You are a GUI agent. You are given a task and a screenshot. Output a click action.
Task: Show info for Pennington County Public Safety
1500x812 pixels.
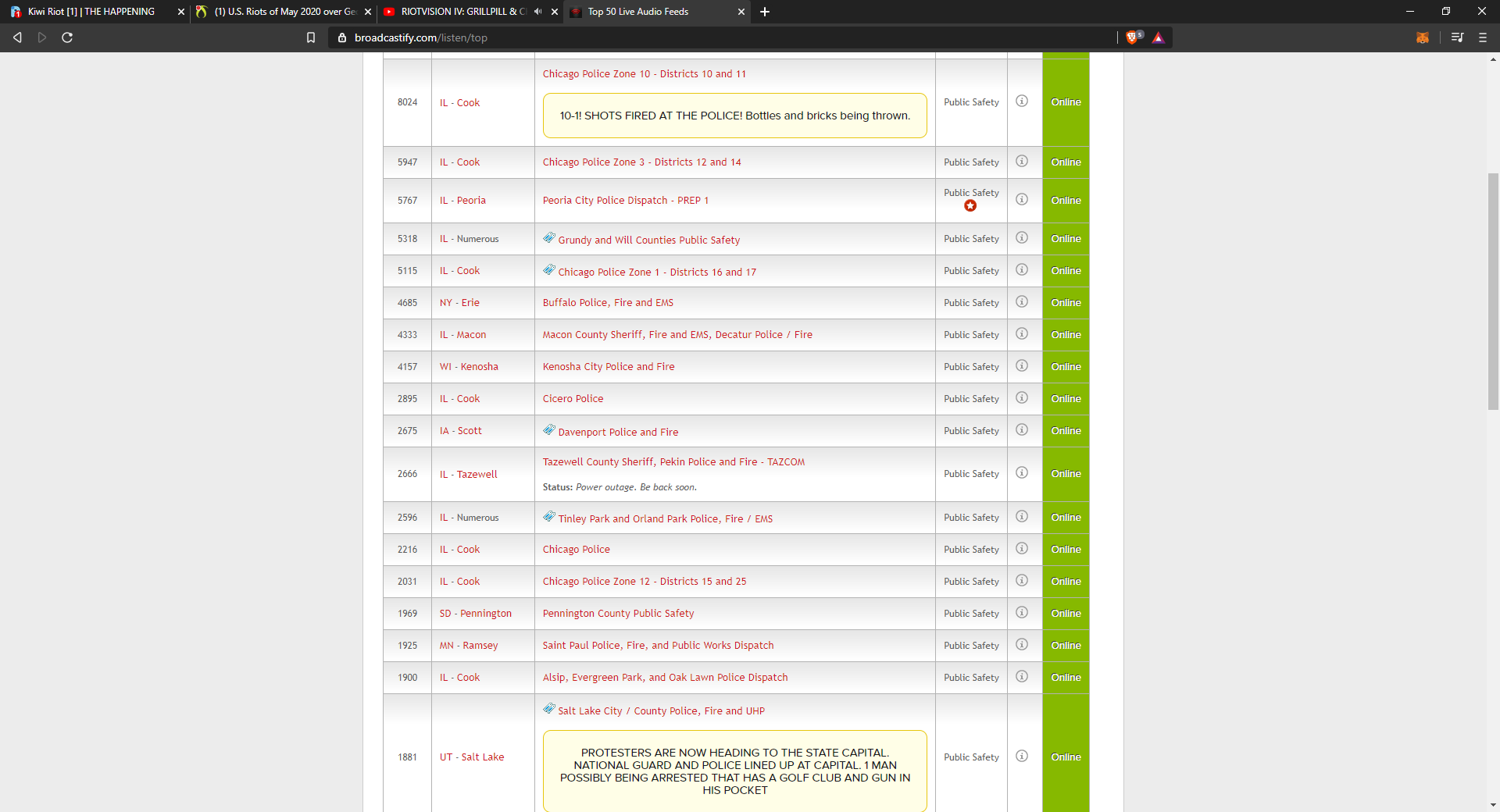(1022, 613)
